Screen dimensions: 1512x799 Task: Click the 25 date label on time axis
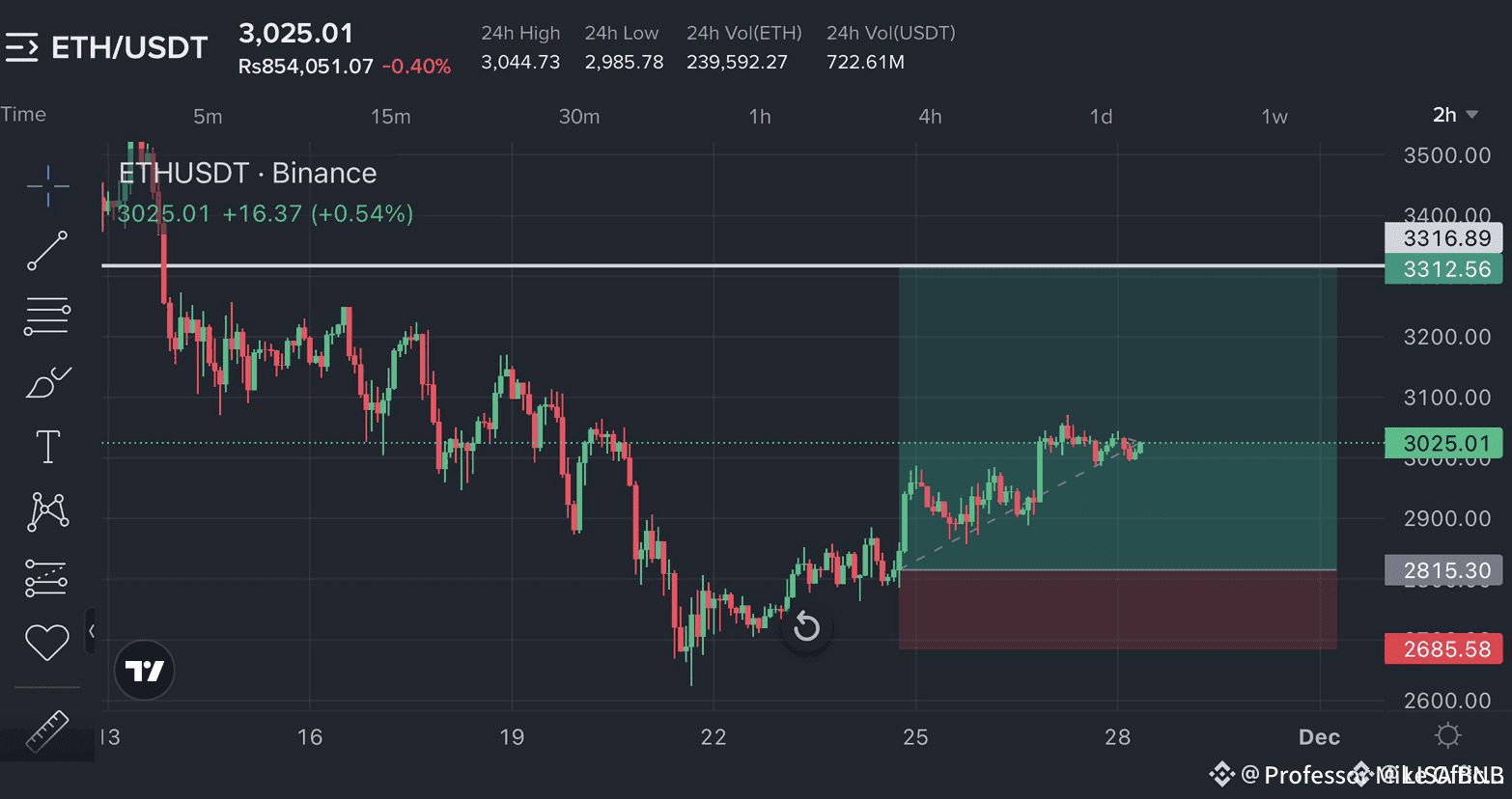pos(915,737)
